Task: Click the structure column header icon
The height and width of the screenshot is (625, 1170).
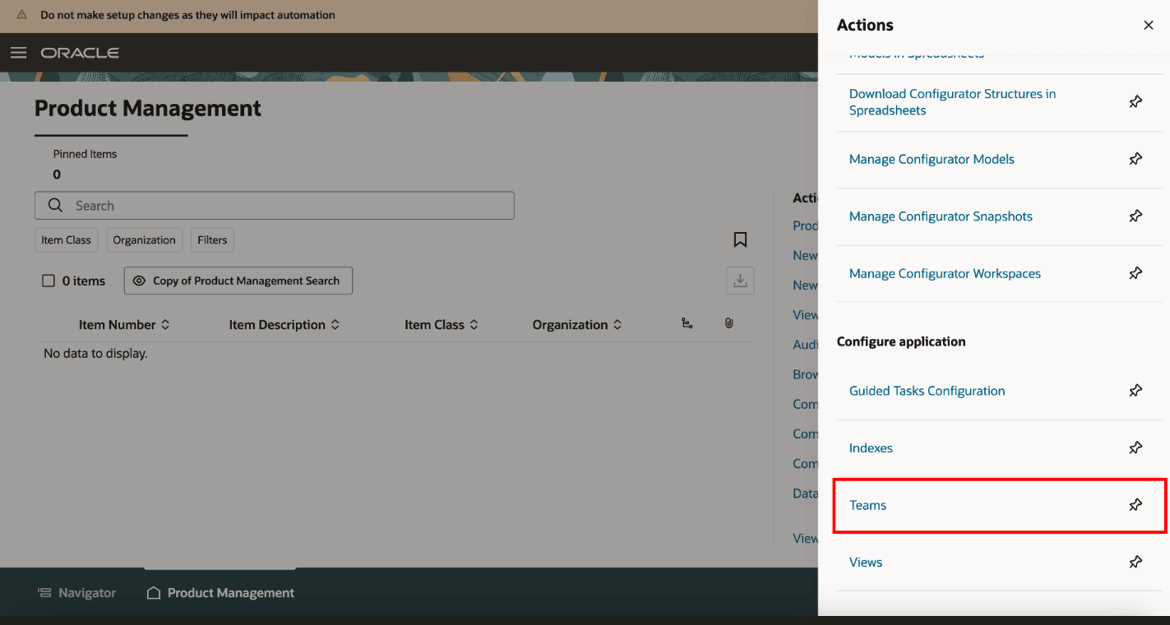Action: [x=687, y=323]
